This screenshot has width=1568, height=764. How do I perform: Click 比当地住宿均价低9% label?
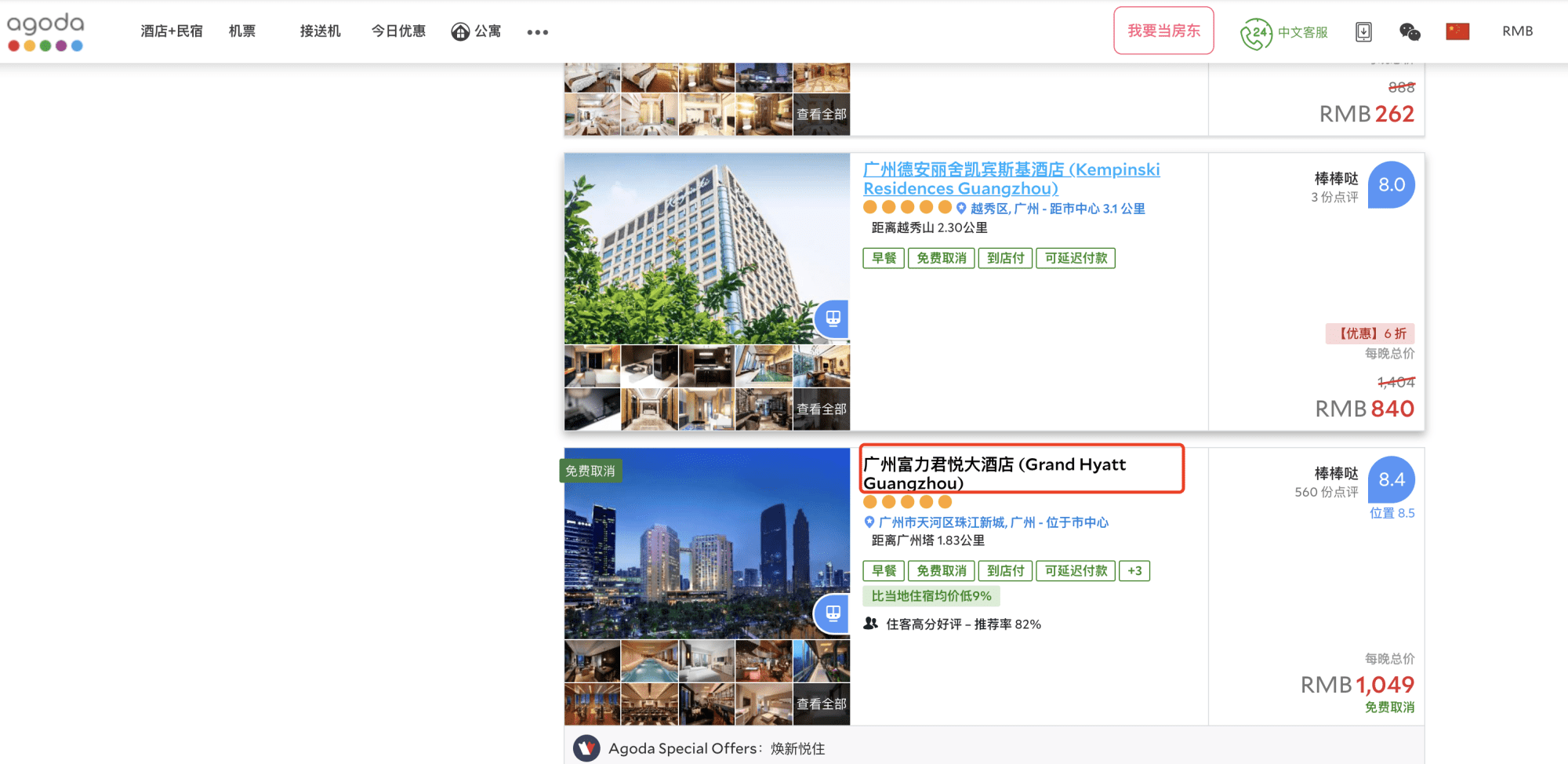tap(931, 596)
